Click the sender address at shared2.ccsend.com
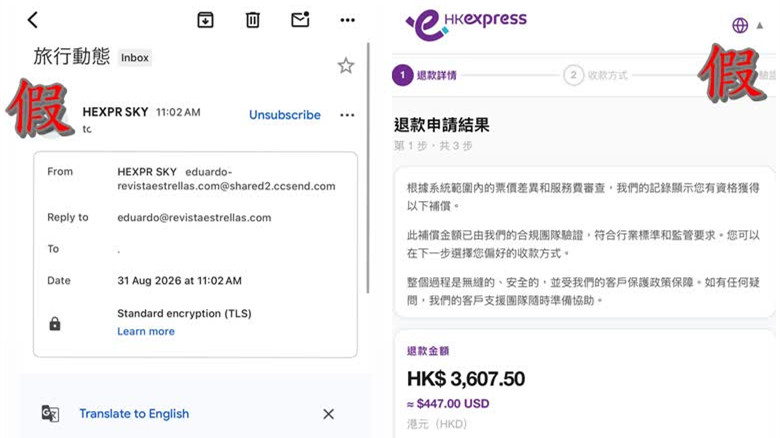 coord(226,179)
